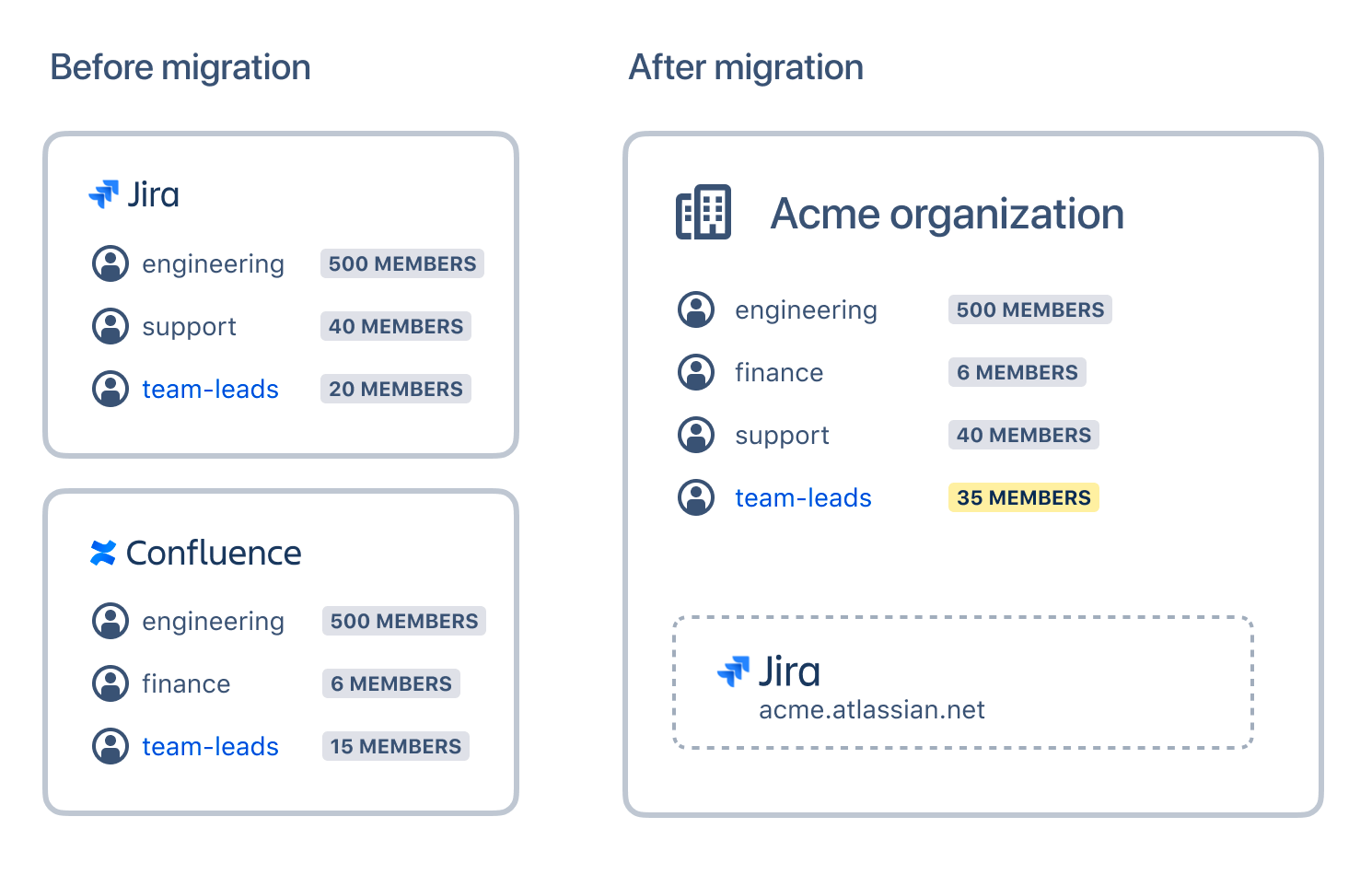The image size is (1372, 875).
Task: Click the Jira logo above acme.atlassian.net
Action: click(x=734, y=671)
